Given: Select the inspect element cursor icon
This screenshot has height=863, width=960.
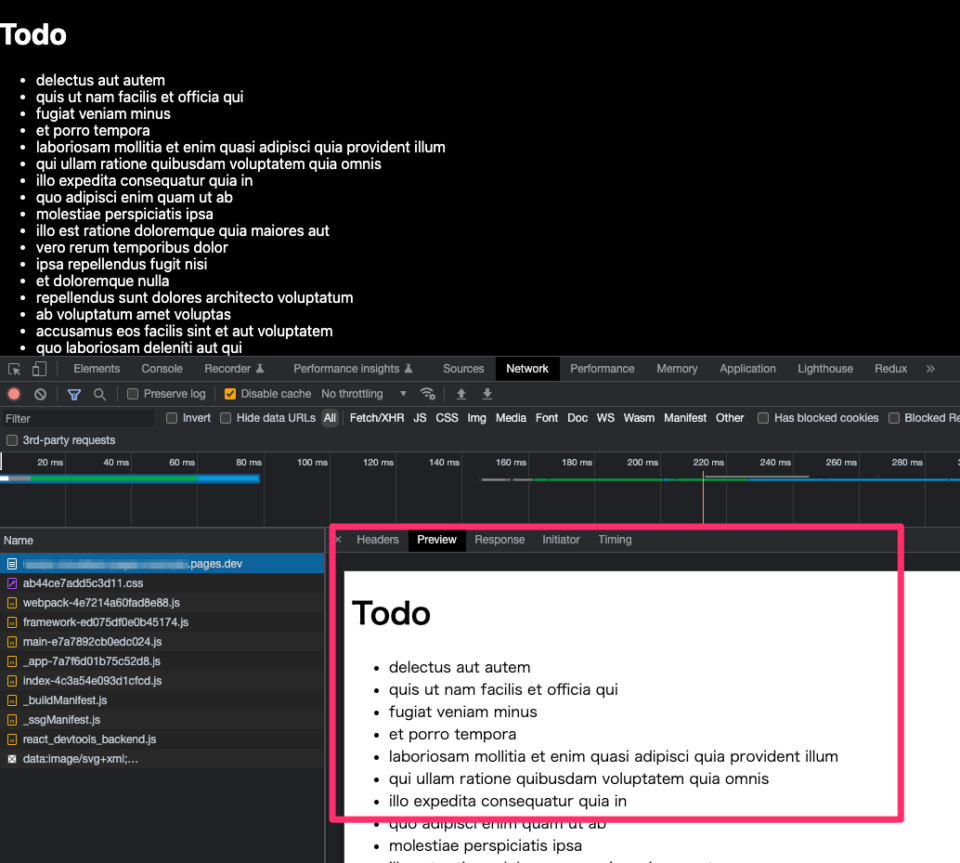Looking at the screenshot, I should pyautogui.click(x=15, y=369).
